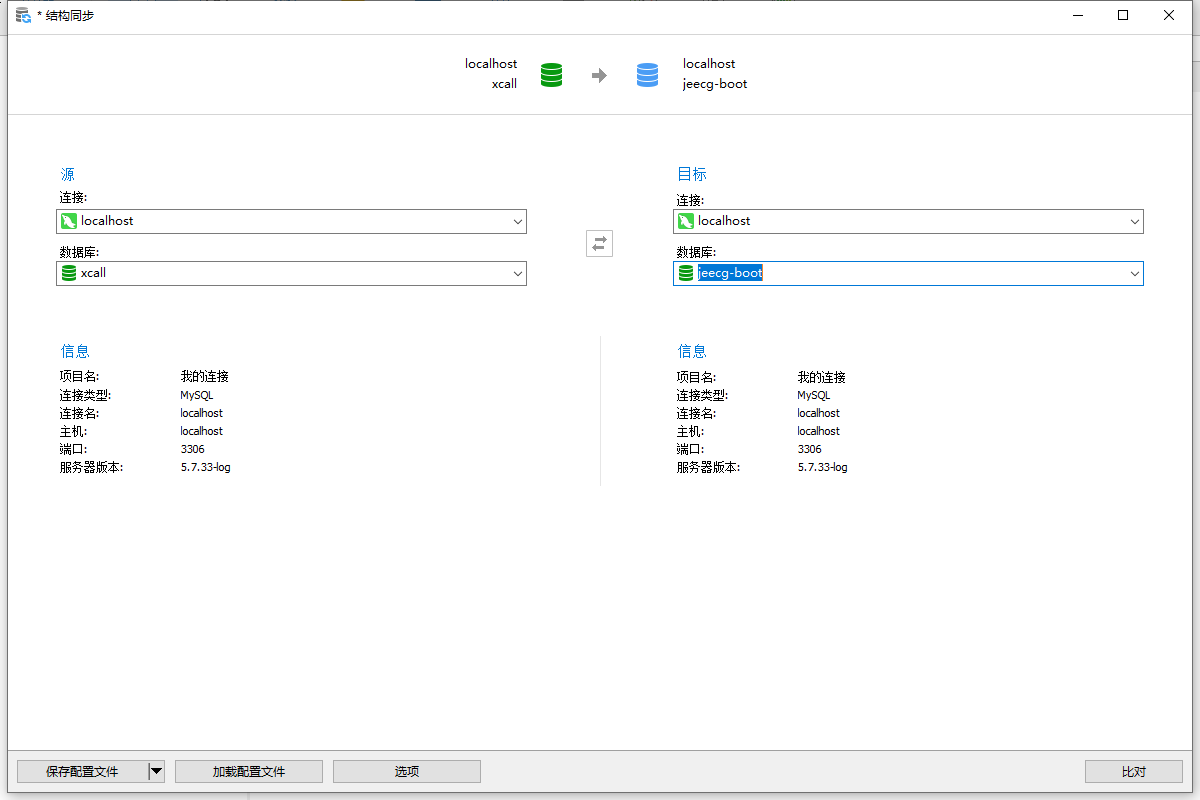The height and width of the screenshot is (800, 1200).
Task: Click the 5.7.33-log server version text
Action: pyautogui.click(x=203, y=467)
